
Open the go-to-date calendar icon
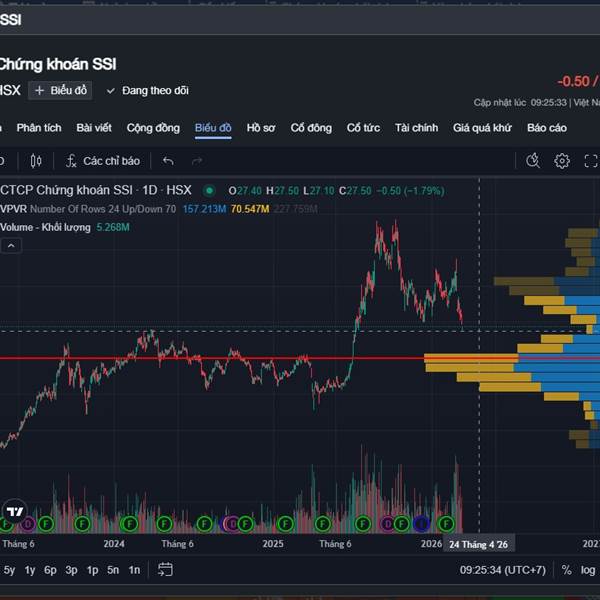click(165, 569)
